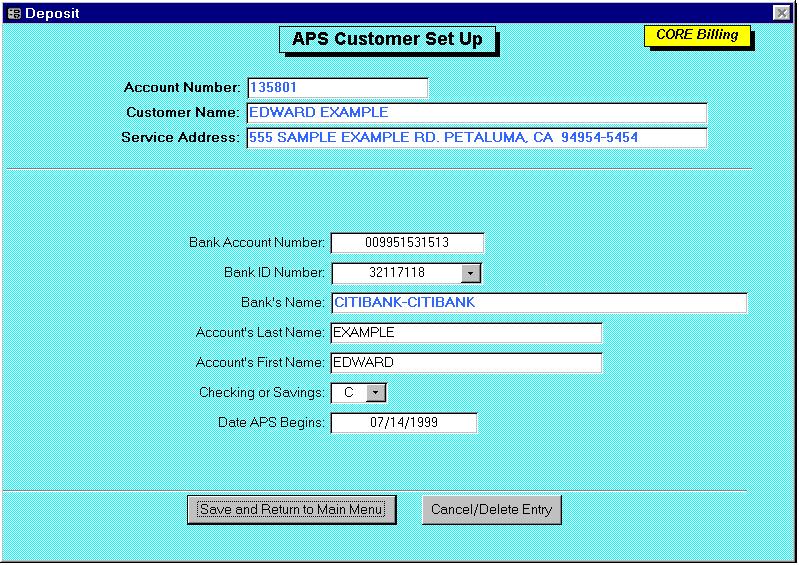Click the Deposit window title text
The height and width of the screenshot is (565, 799).
[52, 13]
